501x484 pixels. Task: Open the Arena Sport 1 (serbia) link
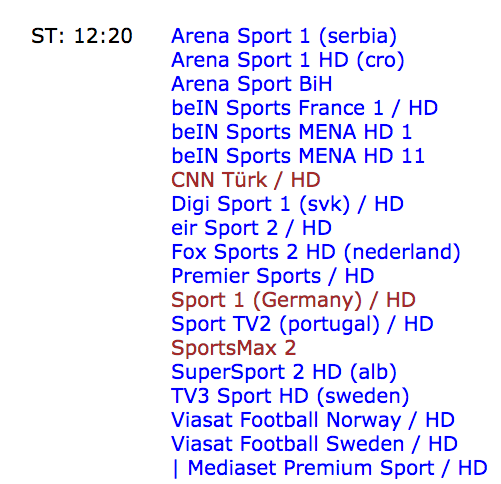[284, 36]
